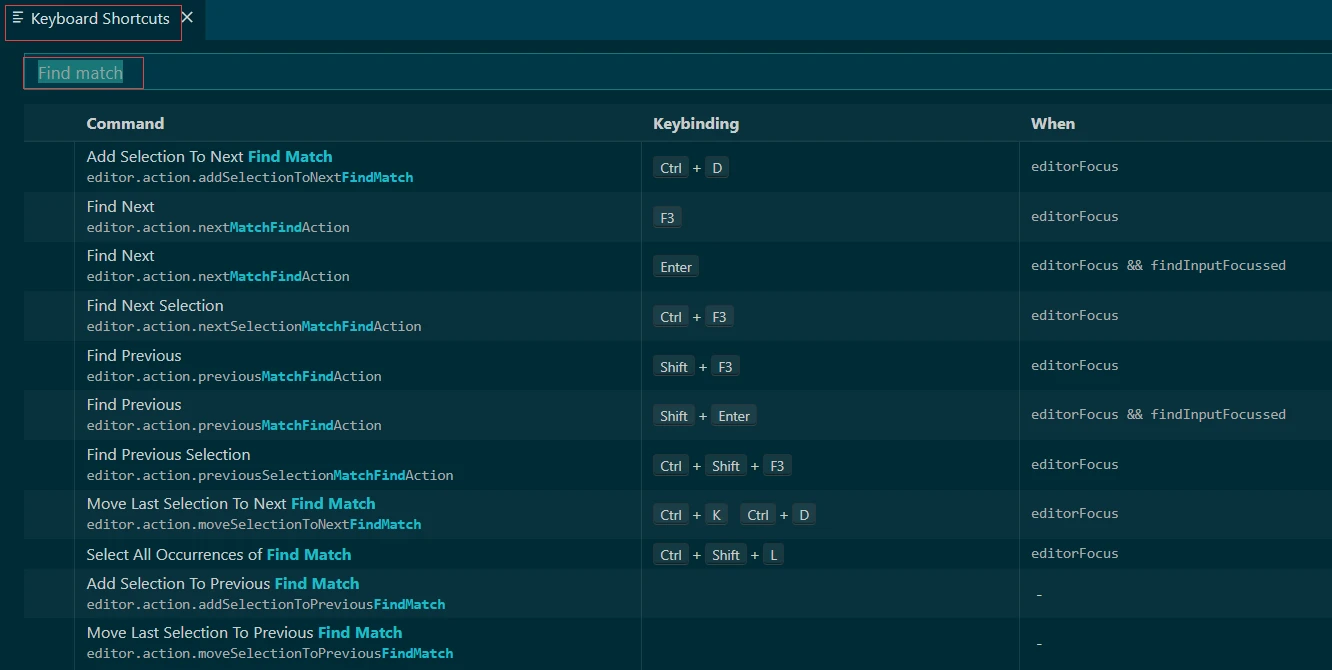Sort by the When column header
The height and width of the screenshot is (670, 1332).
coord(1053,124)
